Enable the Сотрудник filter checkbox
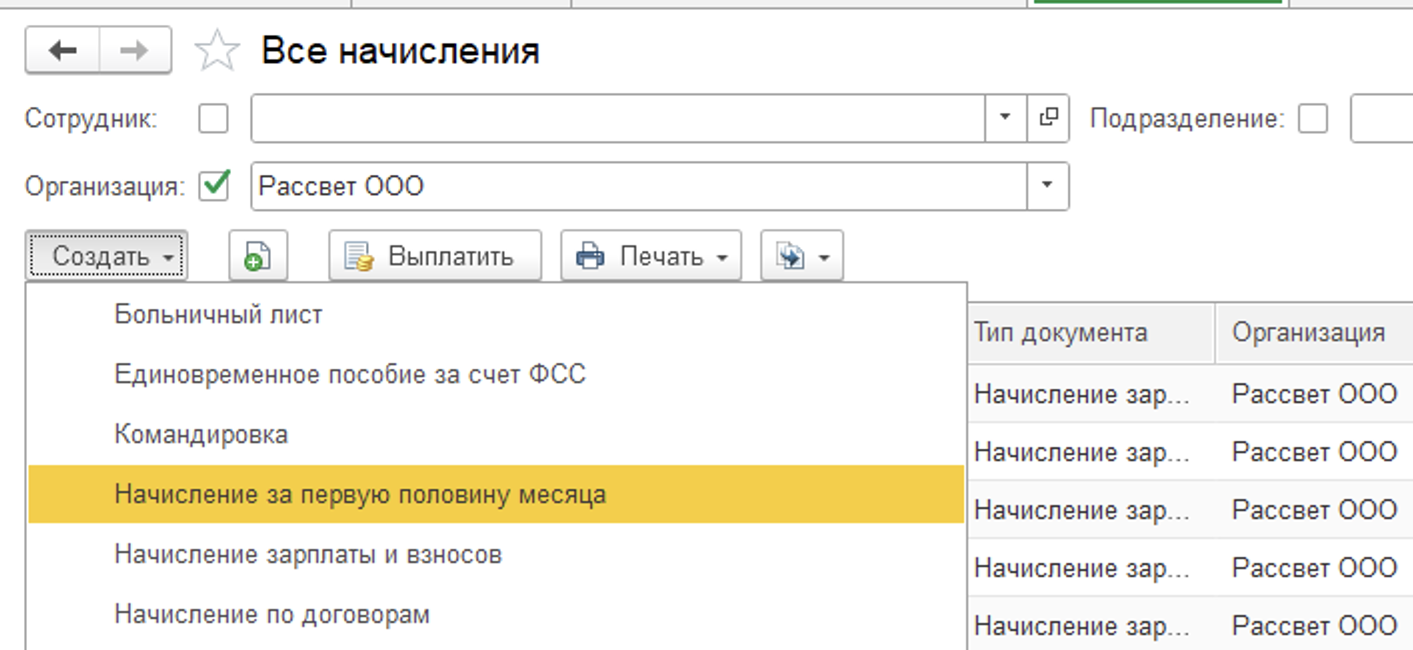 coord(213,119)
